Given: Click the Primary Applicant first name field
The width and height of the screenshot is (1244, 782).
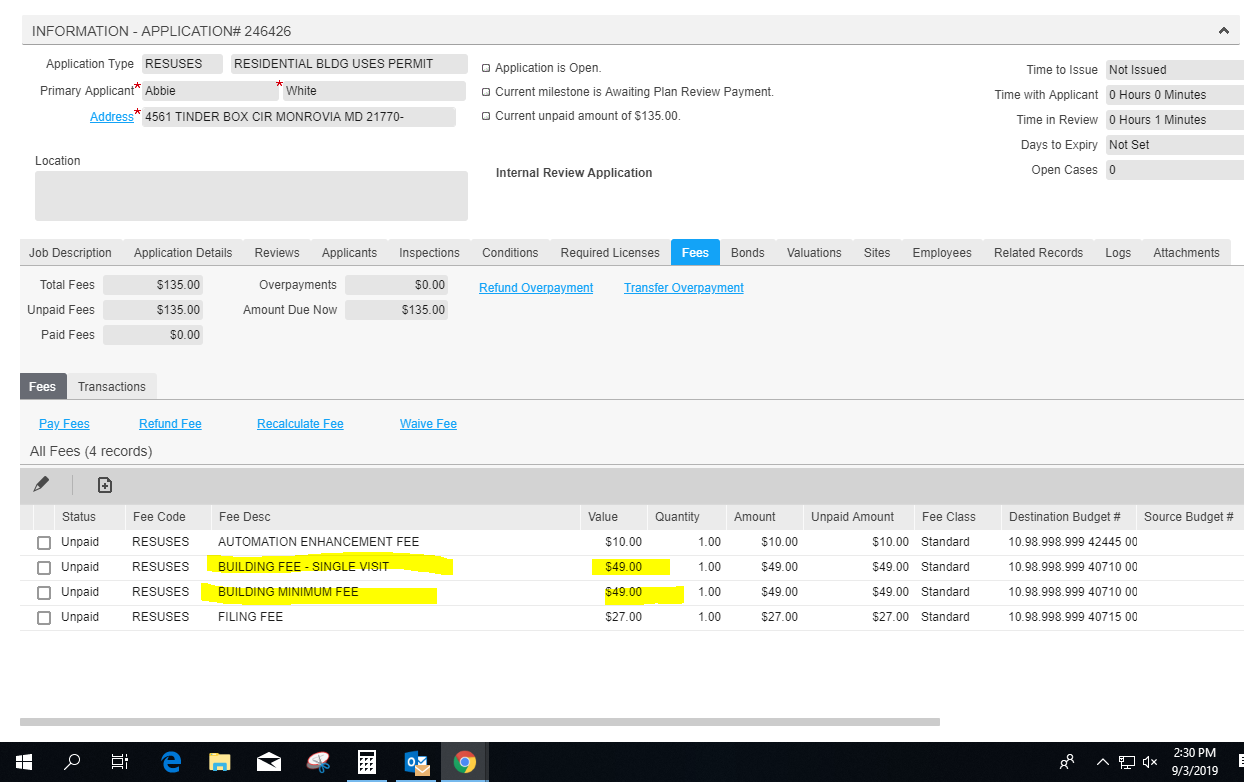Looking at the screenshot, I should click(210, 91).
